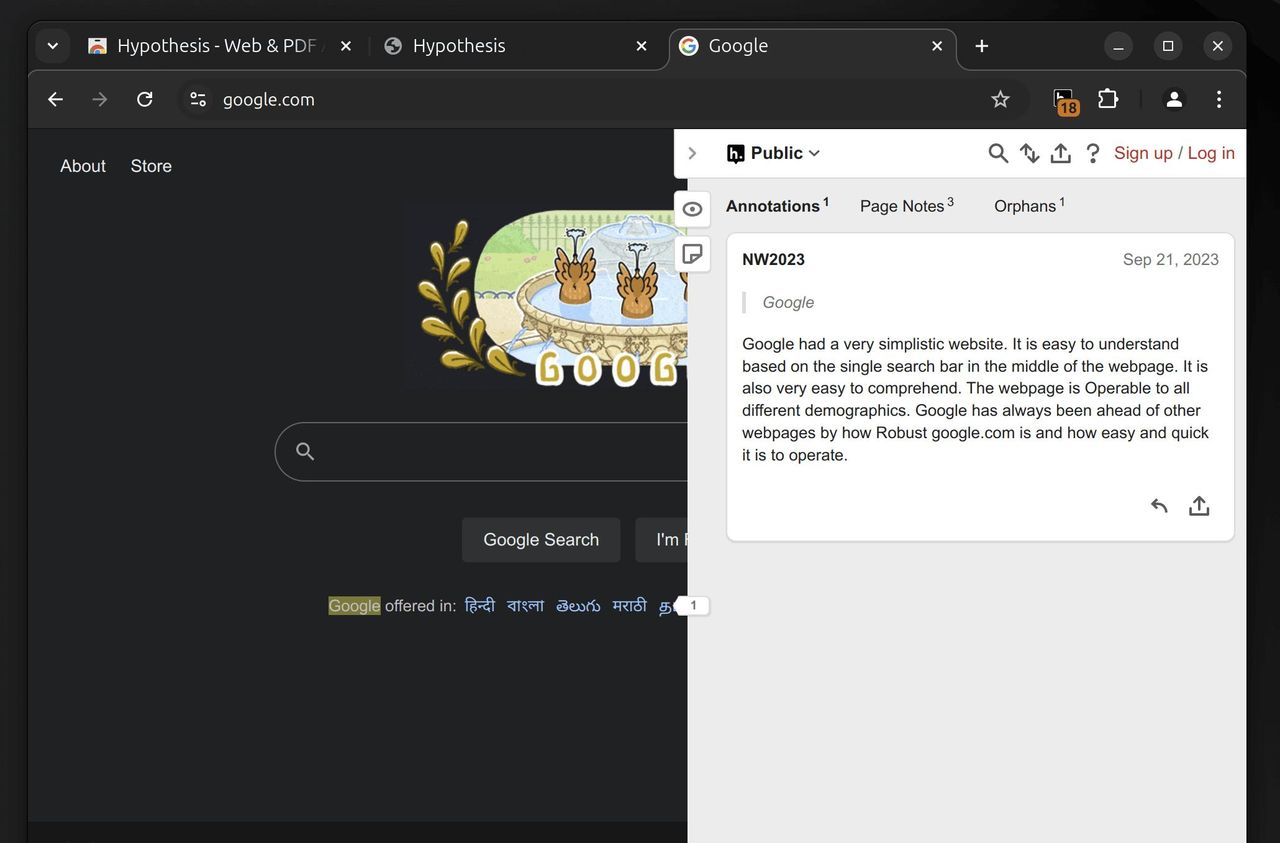Screen dimensions: 1280x843
Task: Click the हिन्दी language link
Action: [x=480, y=606]
